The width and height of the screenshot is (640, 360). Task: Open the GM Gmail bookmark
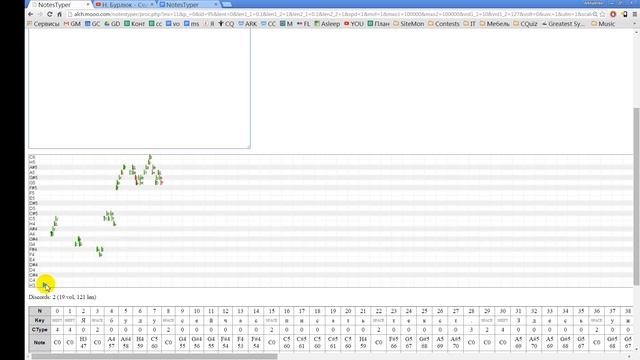click(72, 24)
